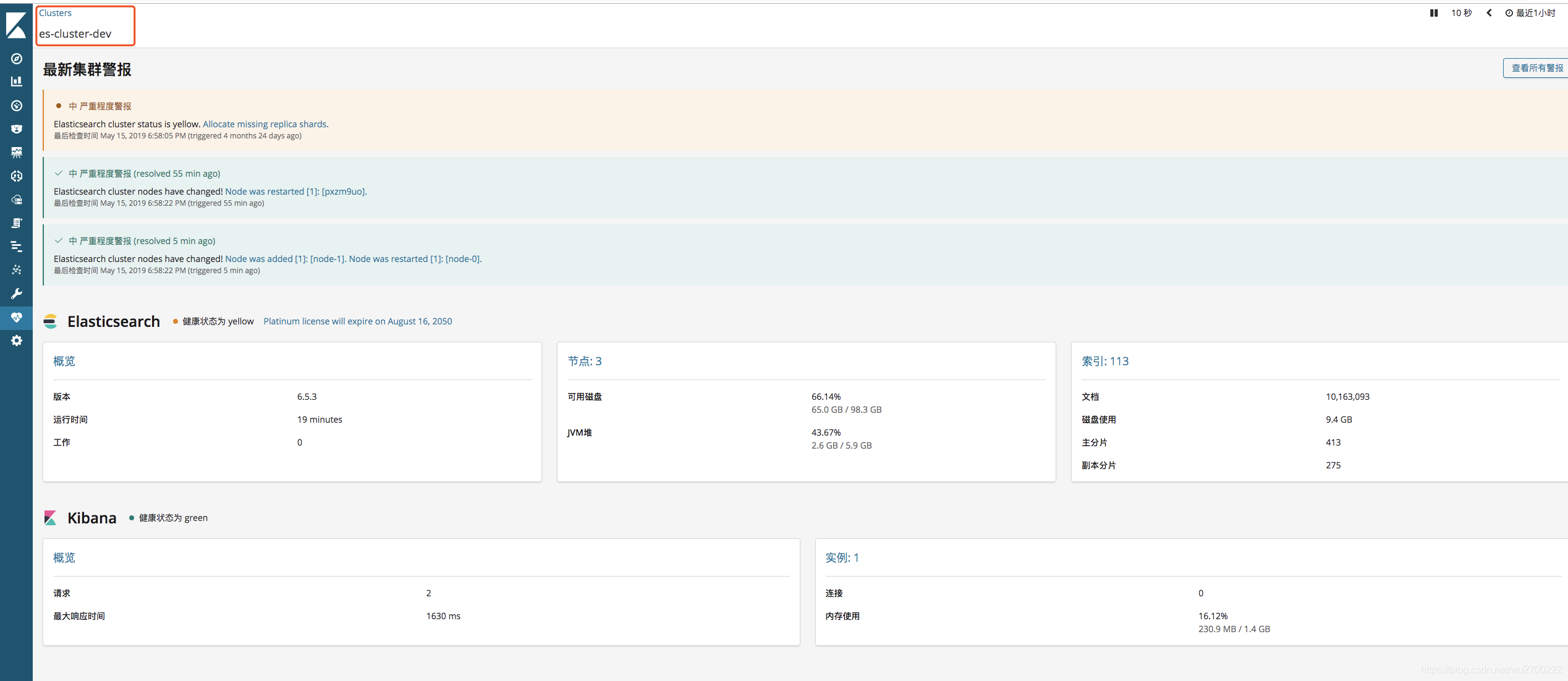Open Management gear icon

17,340
